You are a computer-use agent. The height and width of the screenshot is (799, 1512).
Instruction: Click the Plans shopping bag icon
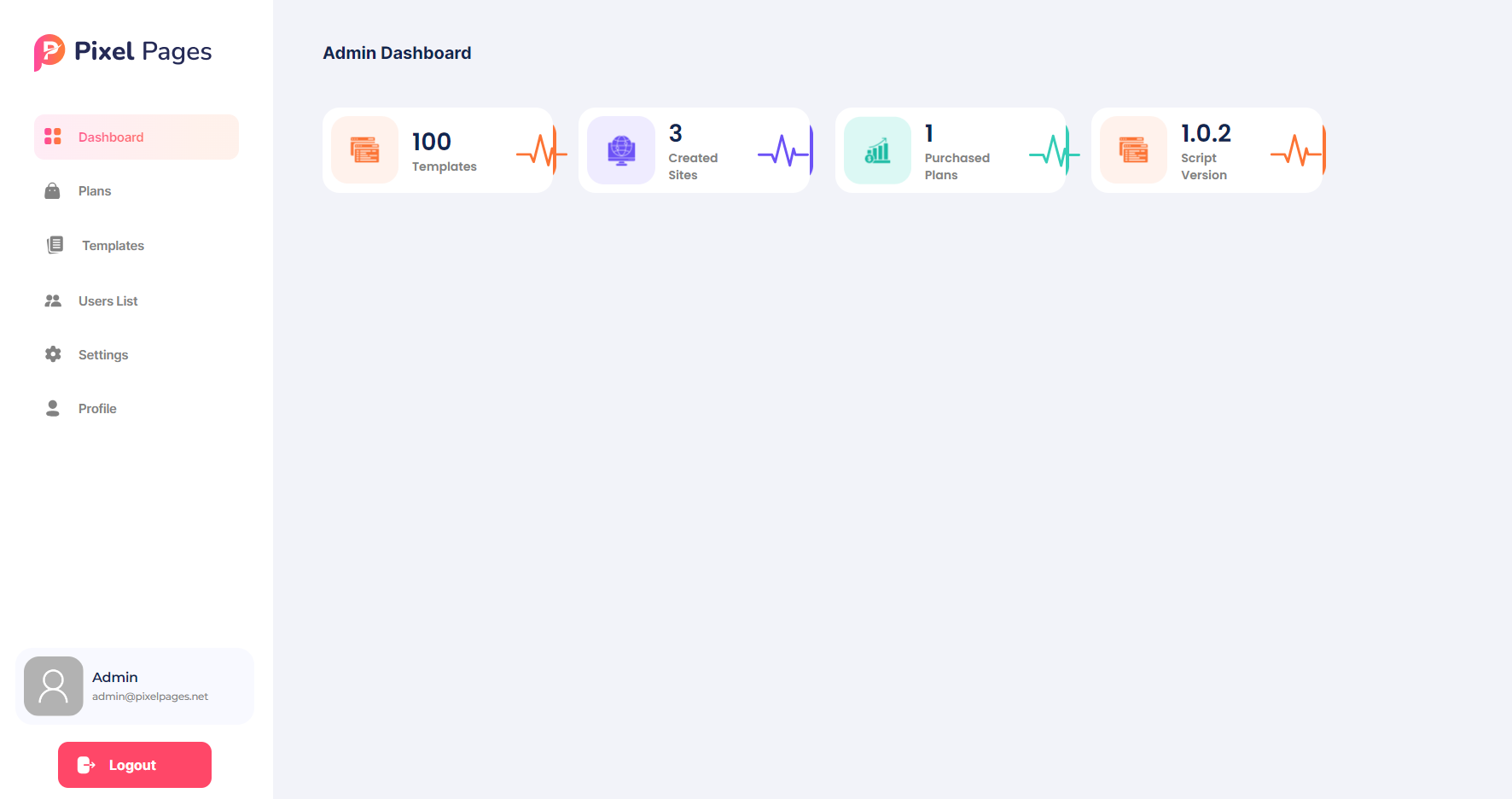coord(52,191)
